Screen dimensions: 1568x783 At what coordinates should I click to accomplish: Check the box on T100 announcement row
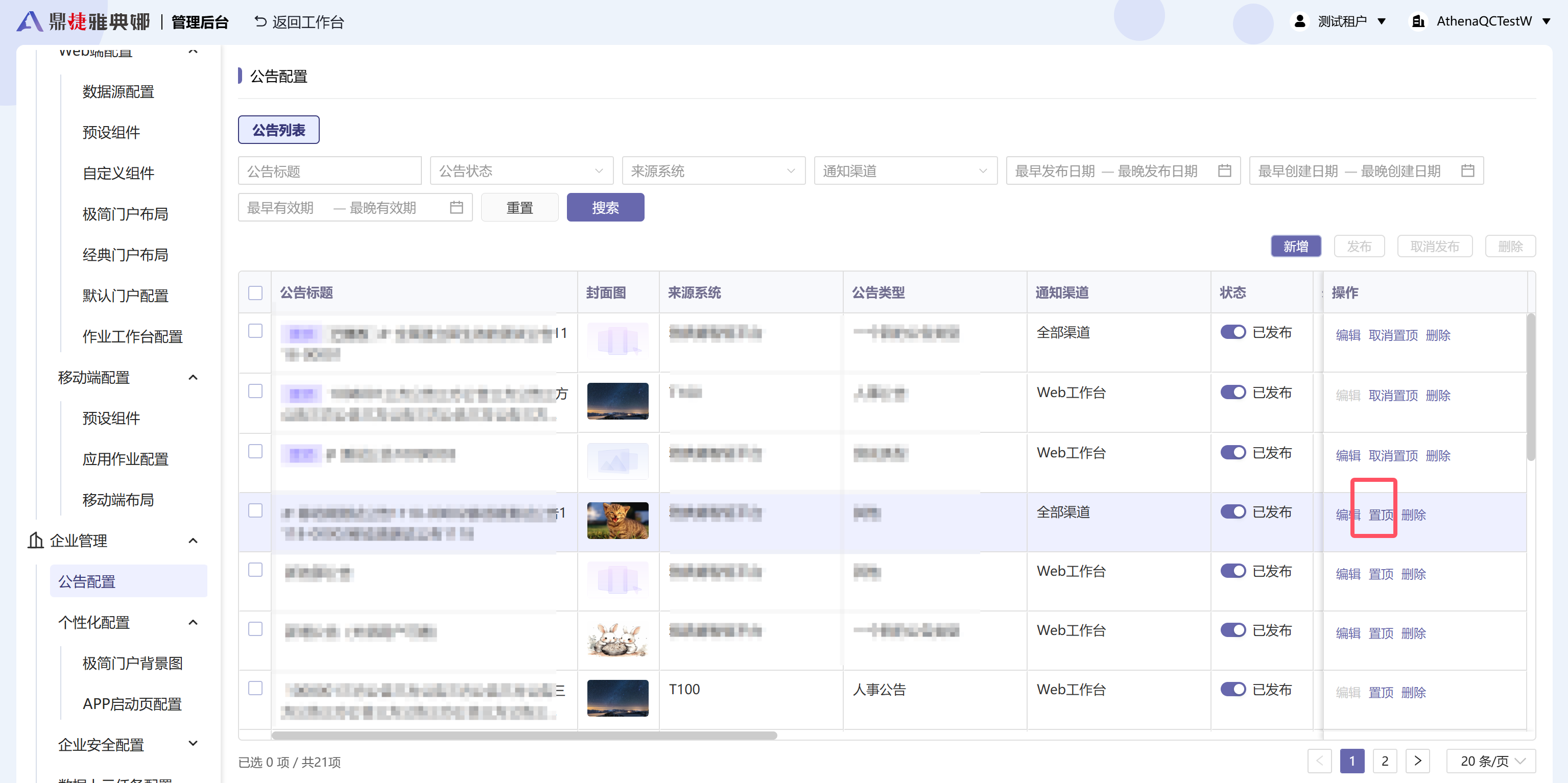point(256,688)
